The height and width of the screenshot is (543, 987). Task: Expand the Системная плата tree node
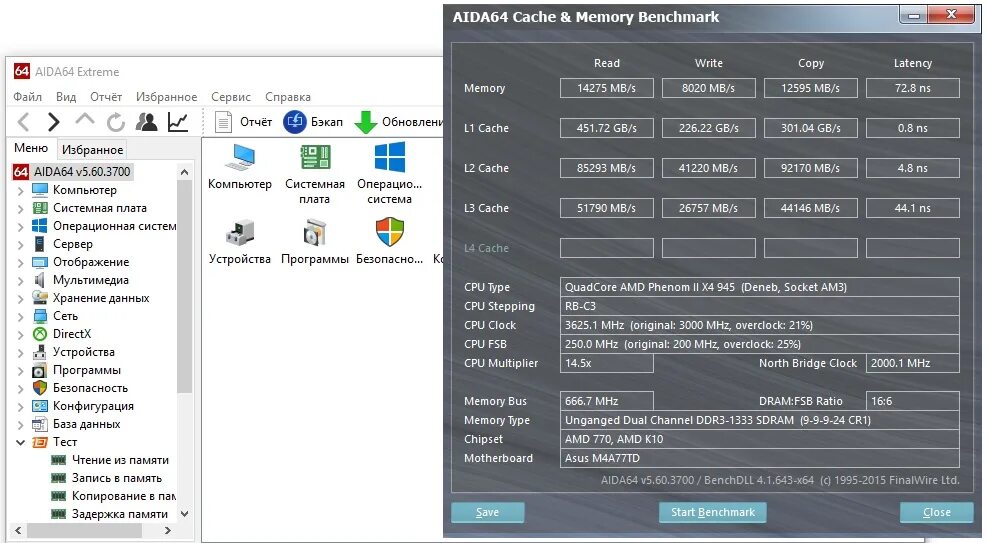(20, 208)
